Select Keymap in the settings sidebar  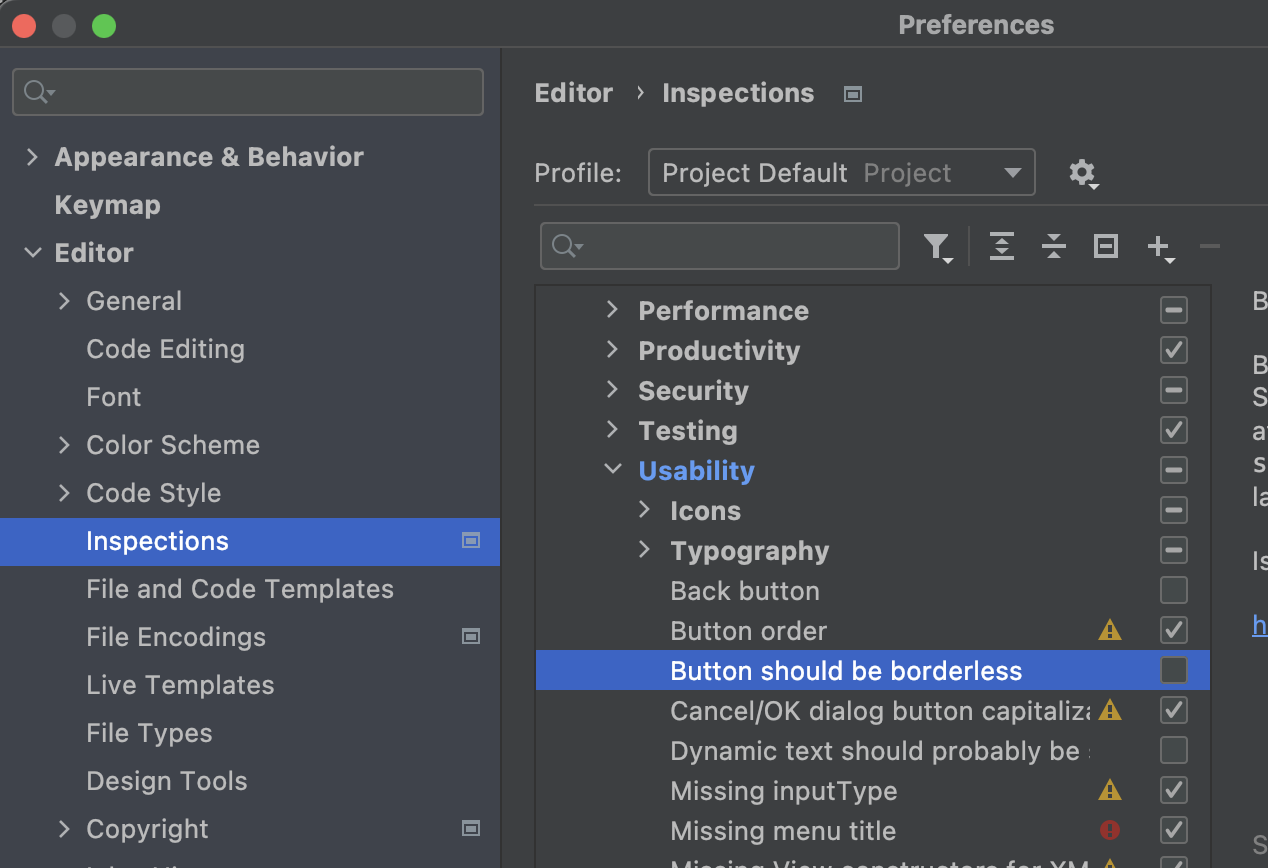click(x=107, y=205)
